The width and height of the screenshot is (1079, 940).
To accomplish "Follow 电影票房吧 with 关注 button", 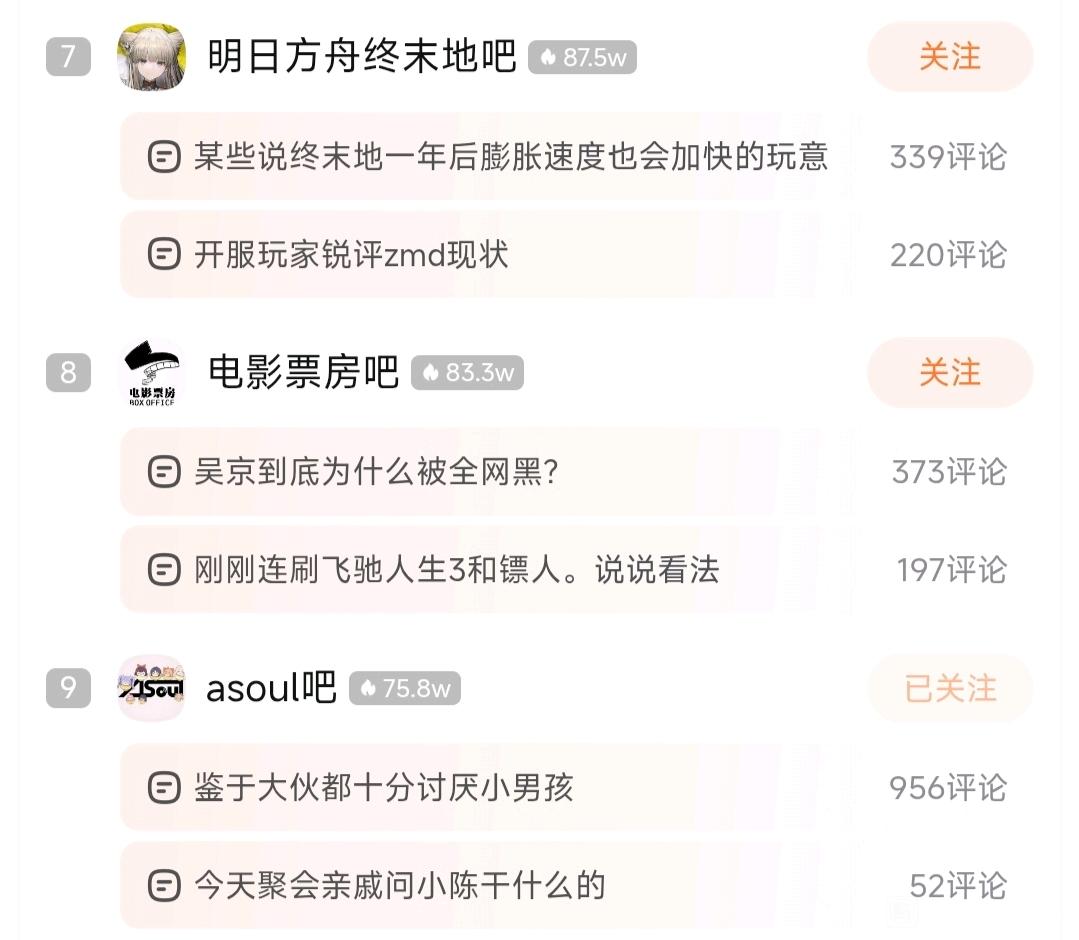I will coord(949,373).
